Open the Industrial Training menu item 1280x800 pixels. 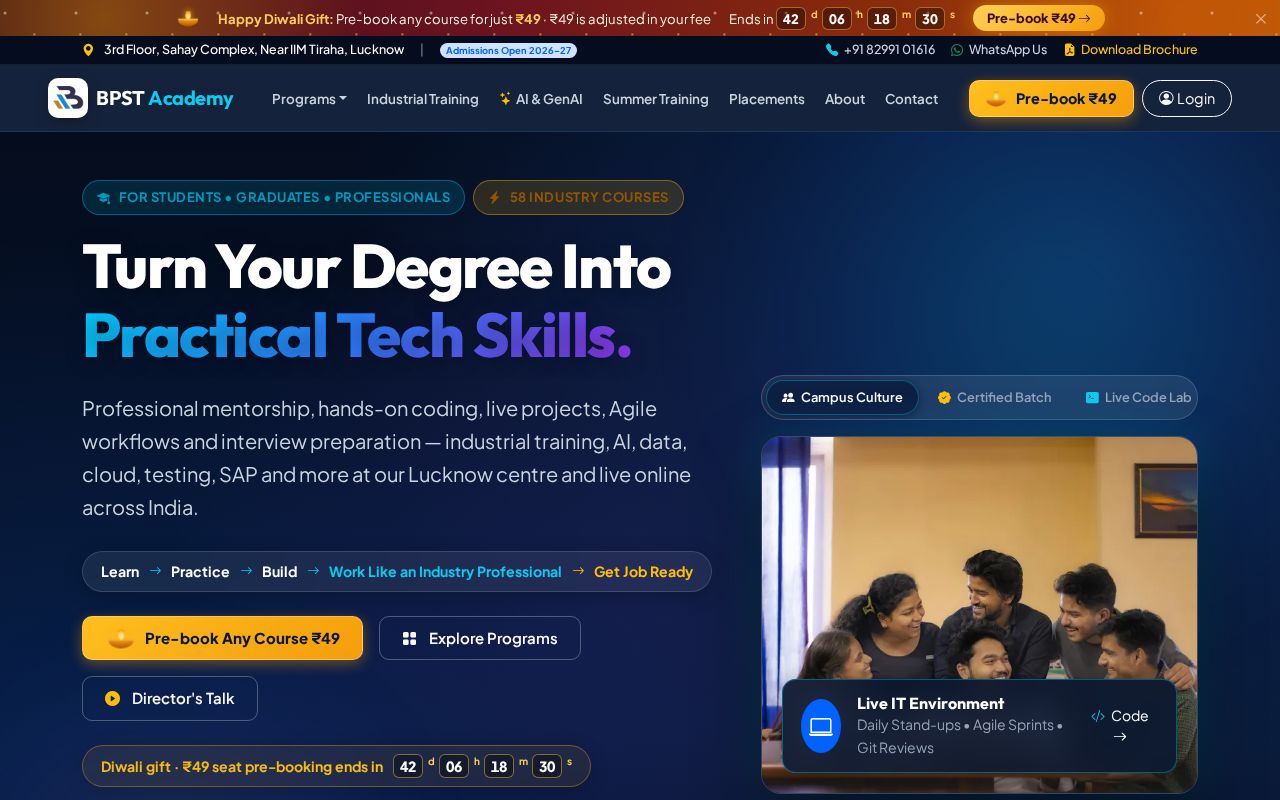click(x=423, y=99)
